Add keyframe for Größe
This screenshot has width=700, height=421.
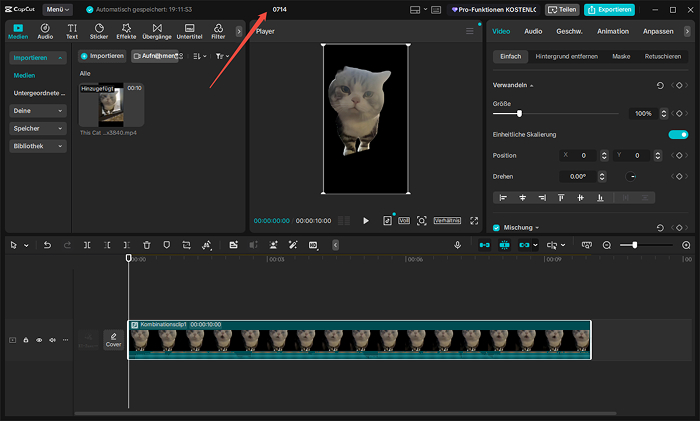[679, 113]
